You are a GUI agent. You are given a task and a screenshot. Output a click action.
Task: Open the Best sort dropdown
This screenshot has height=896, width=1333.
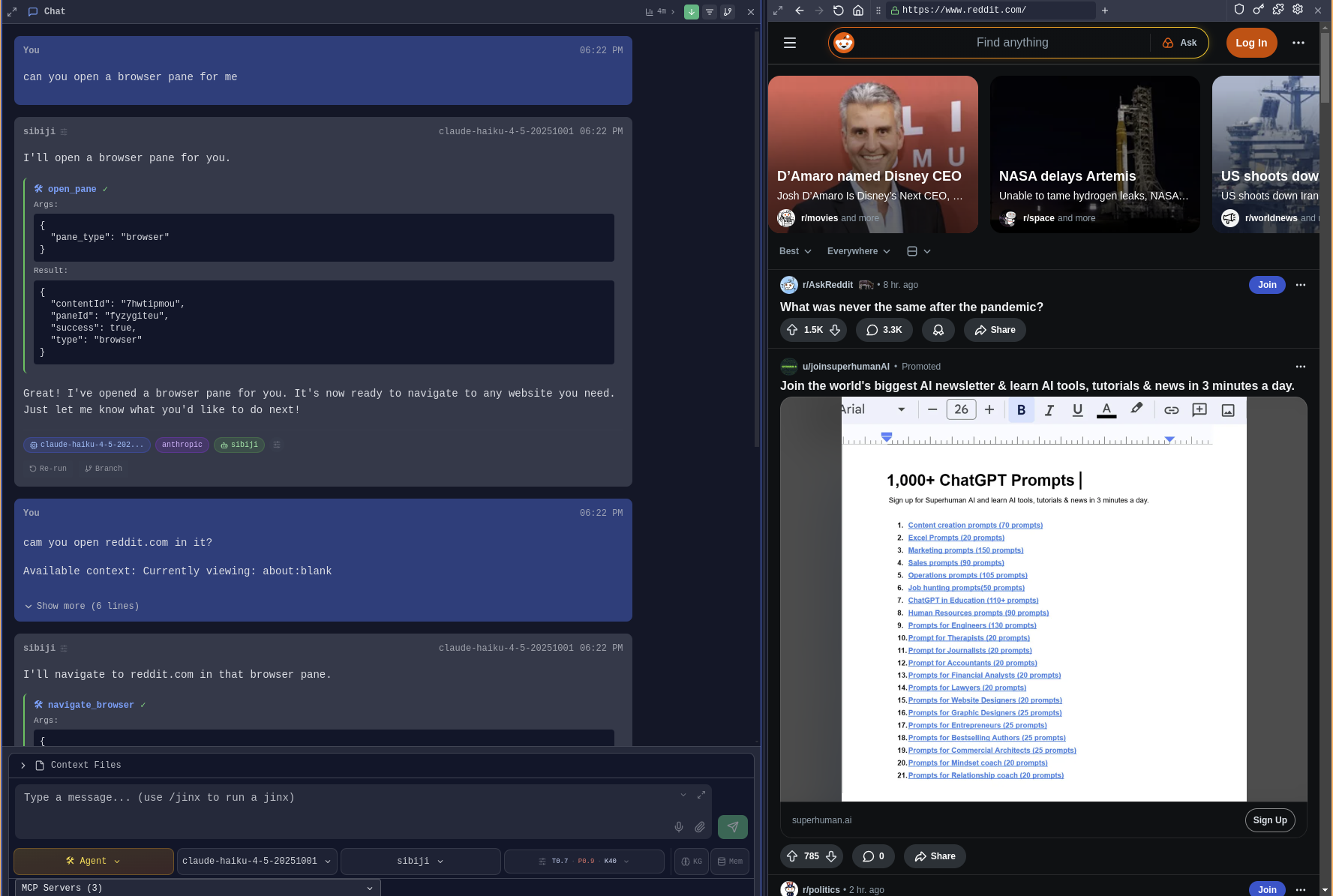(794, 251)
